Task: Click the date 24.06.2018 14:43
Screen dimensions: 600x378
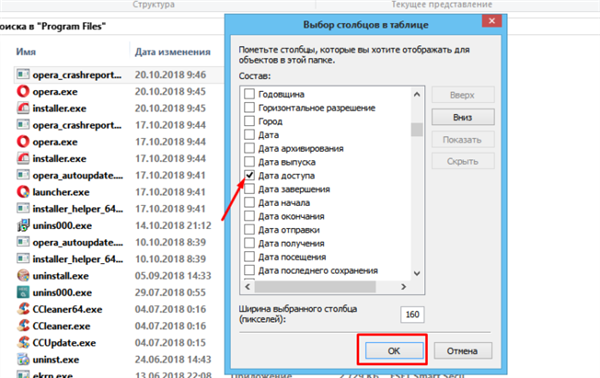Action: (173, 359)
